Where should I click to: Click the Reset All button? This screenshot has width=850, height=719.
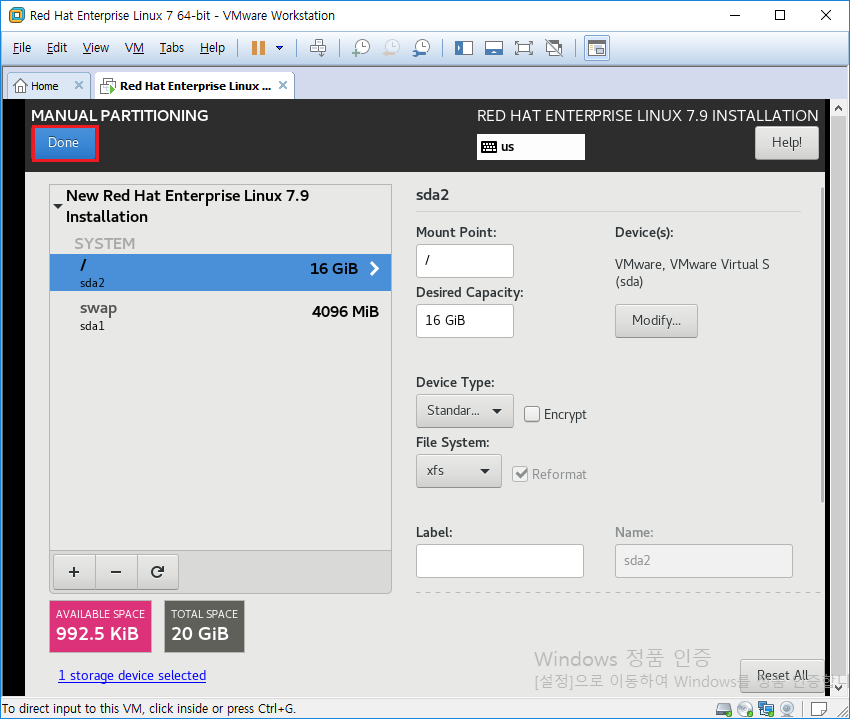[x=782, y=676]
